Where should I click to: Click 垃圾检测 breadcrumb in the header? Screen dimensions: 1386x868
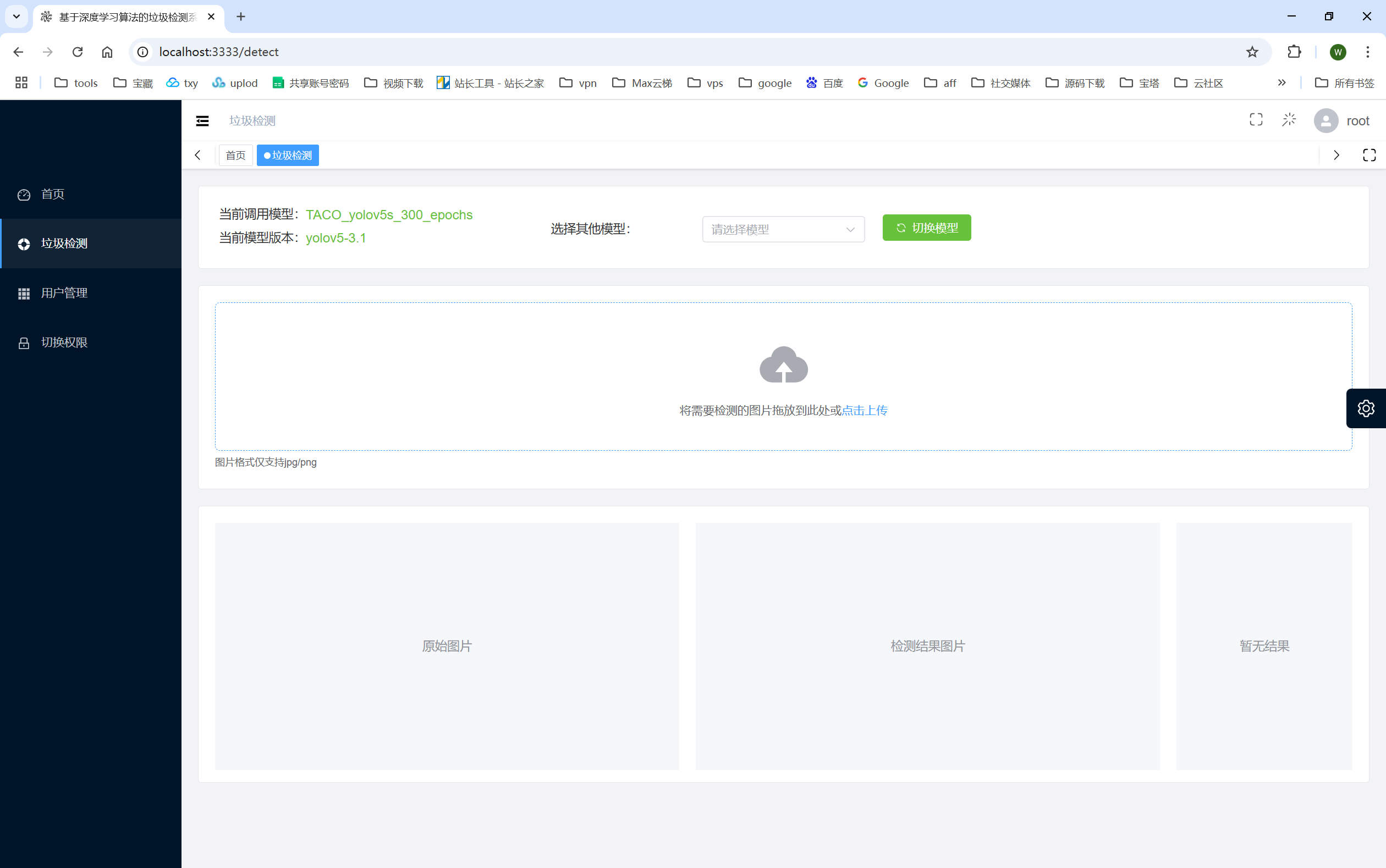252,120
